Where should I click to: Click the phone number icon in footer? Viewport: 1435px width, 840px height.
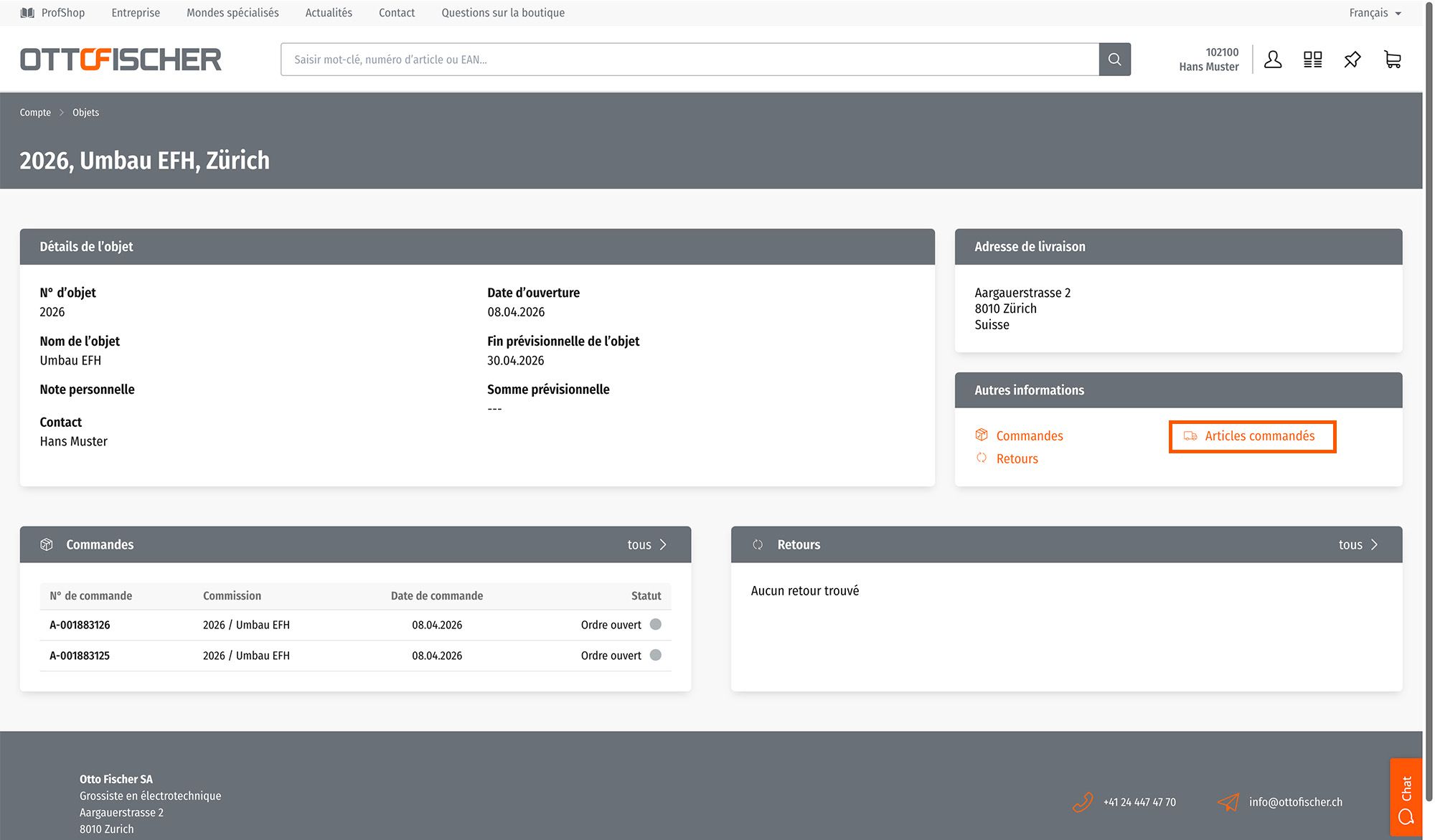1083,802
